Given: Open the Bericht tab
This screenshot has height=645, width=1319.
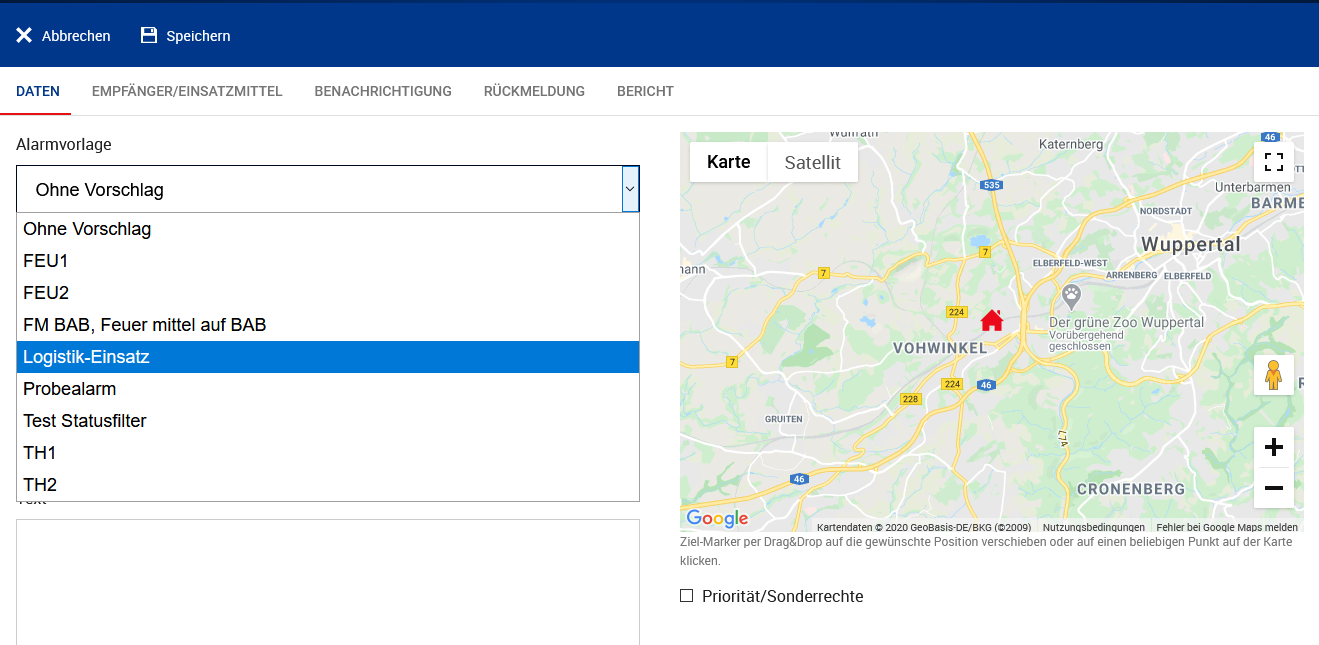Looking at the screenshot, I should tap(645, 91).
